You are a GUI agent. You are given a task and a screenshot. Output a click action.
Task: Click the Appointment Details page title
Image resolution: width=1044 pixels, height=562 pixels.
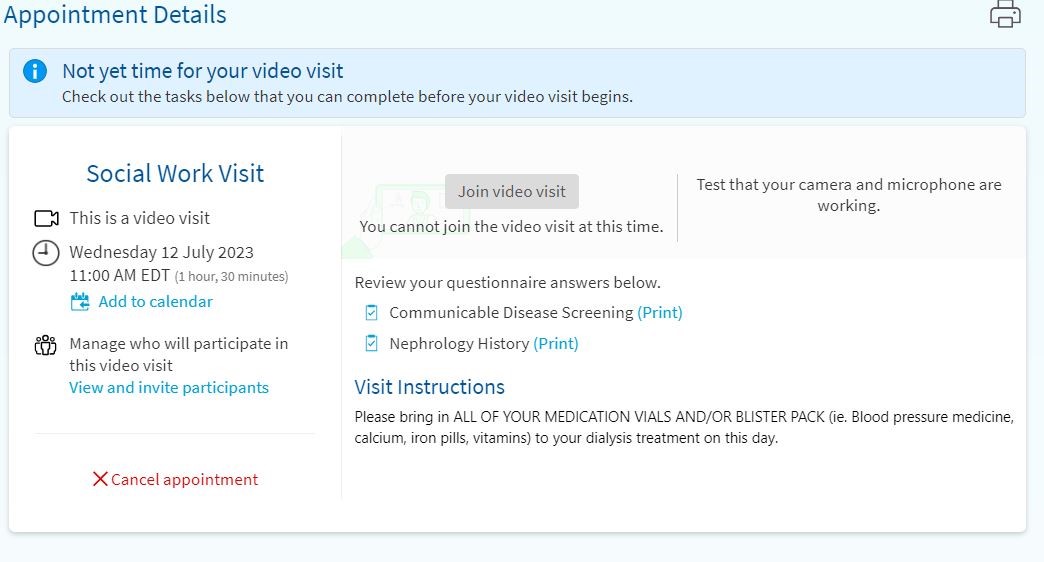(x=115, y=15)
